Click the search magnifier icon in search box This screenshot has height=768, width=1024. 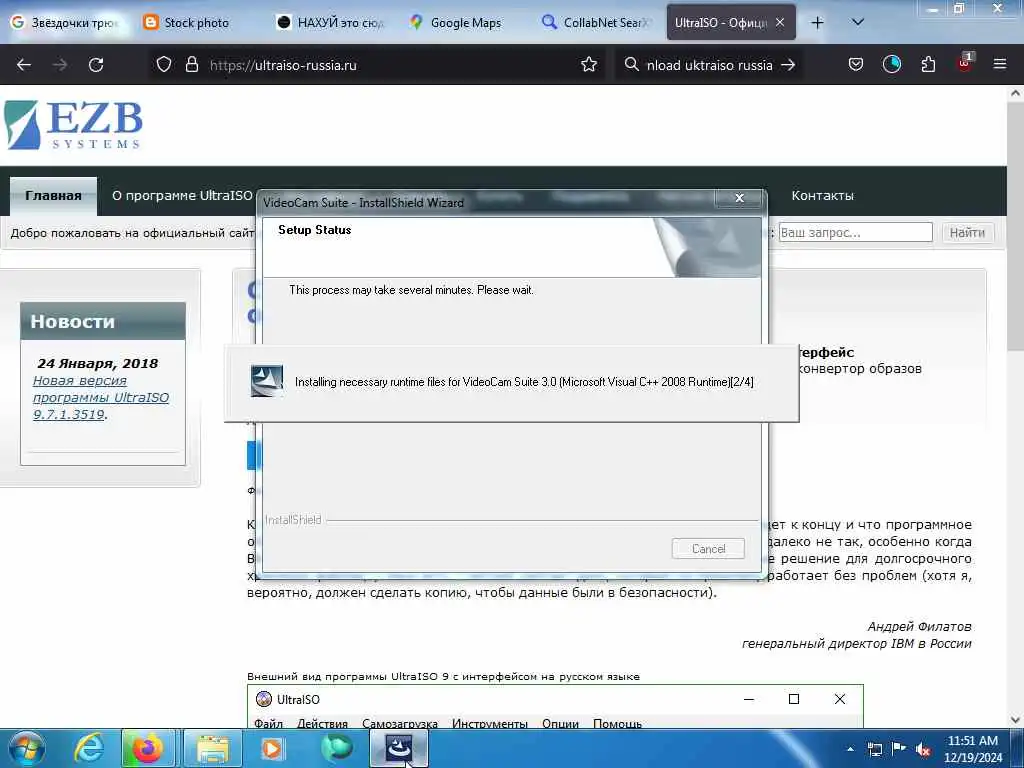tap(631, 65)
